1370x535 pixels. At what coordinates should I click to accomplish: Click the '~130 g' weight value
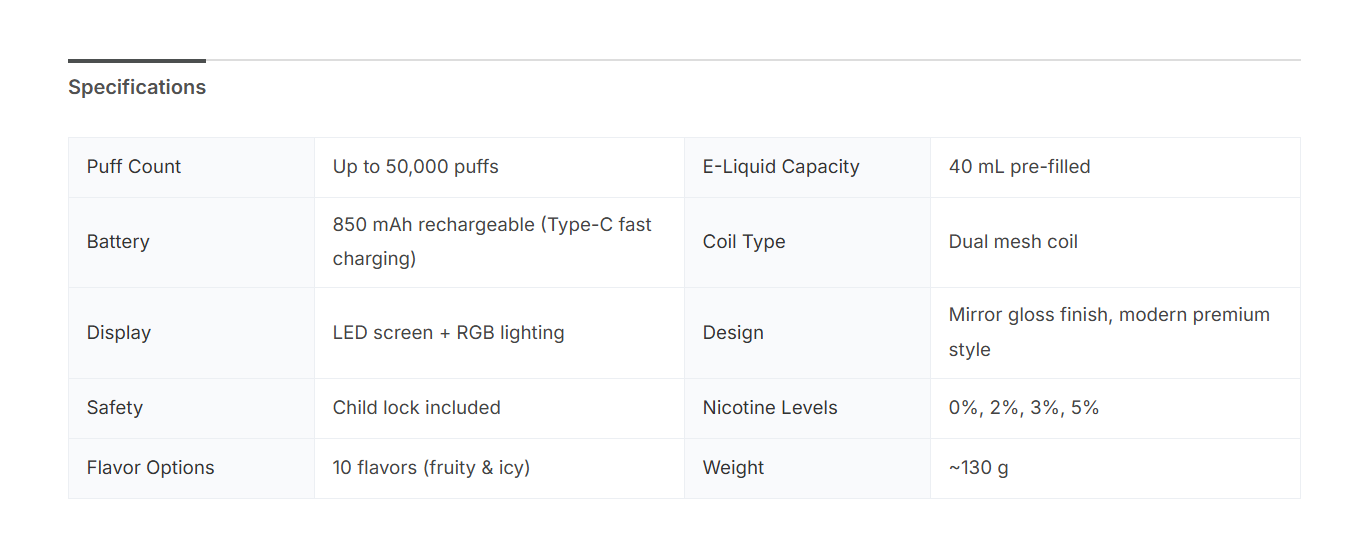coord(978,468)
